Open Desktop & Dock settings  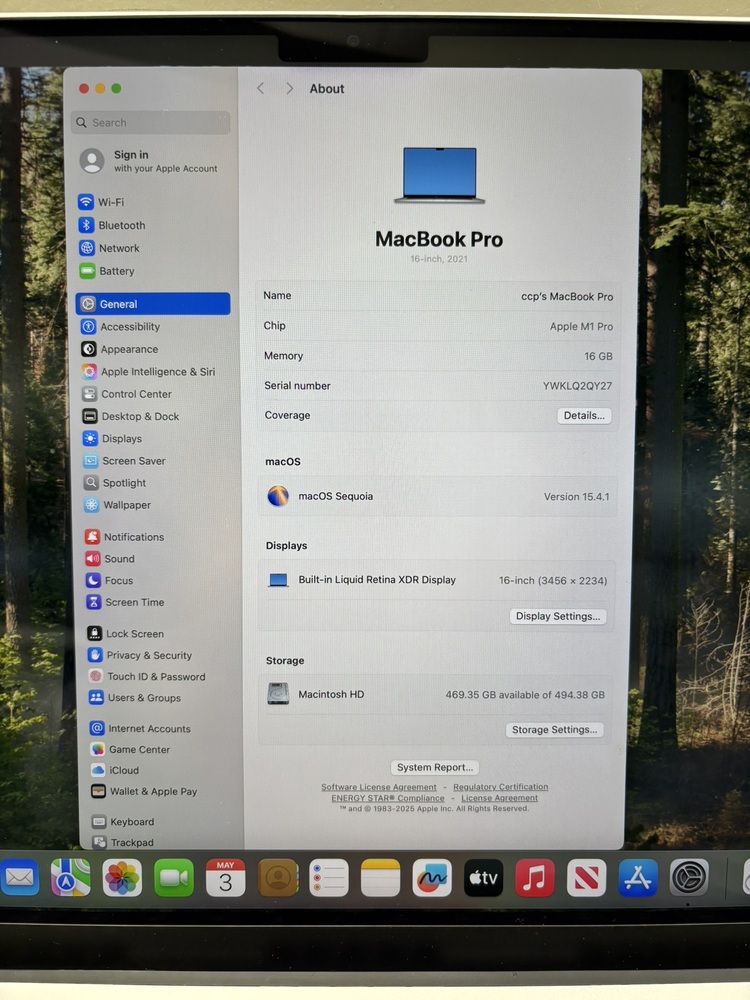131,416
